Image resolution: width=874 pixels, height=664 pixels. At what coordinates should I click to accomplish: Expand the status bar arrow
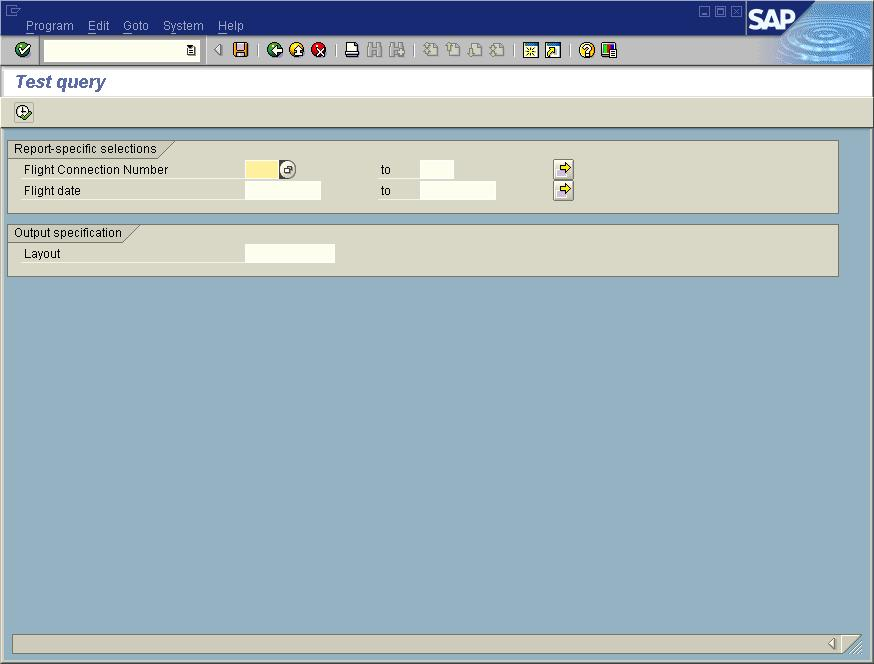coord(832,644)
